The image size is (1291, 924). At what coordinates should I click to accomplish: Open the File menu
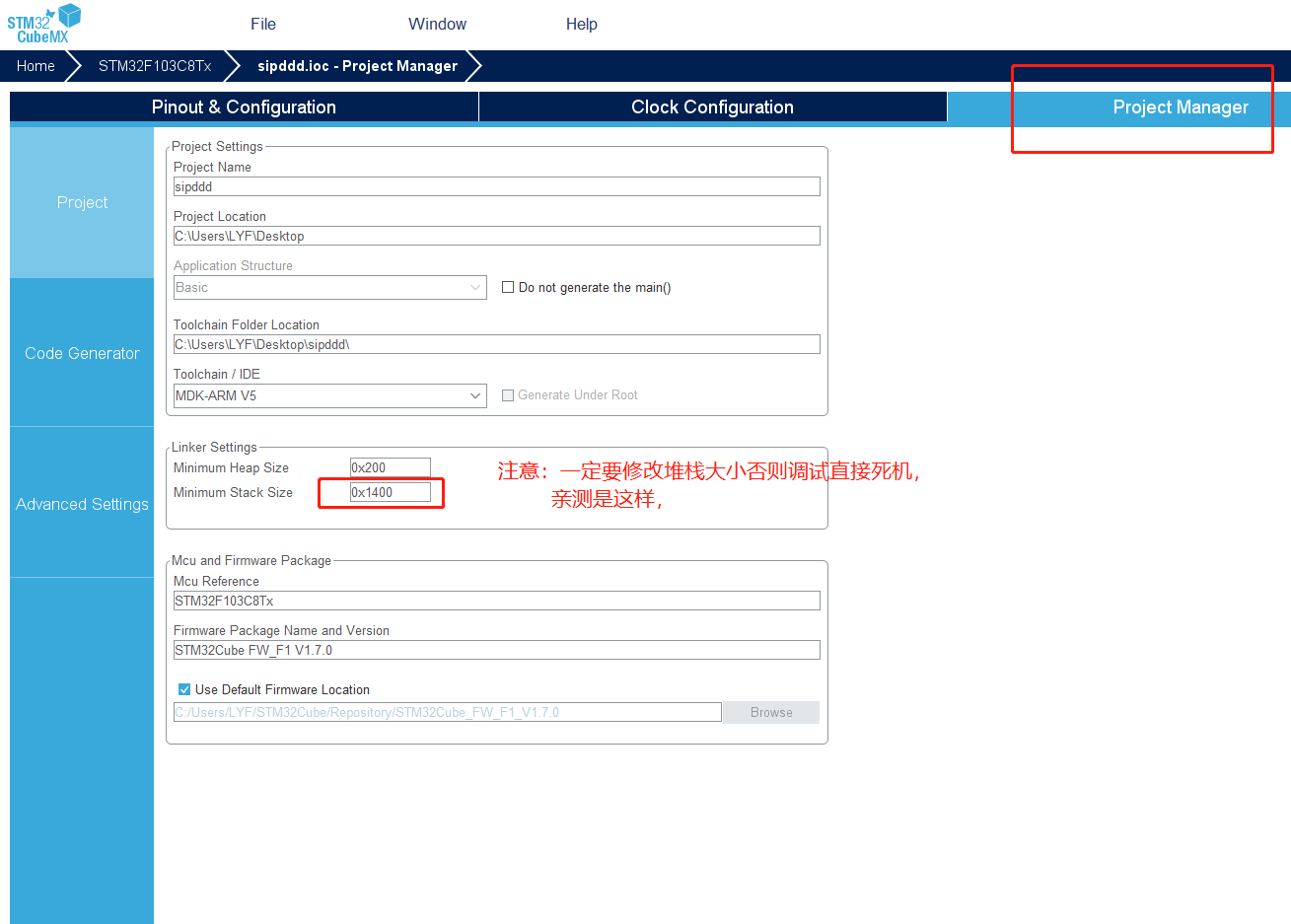pos(261,24)
